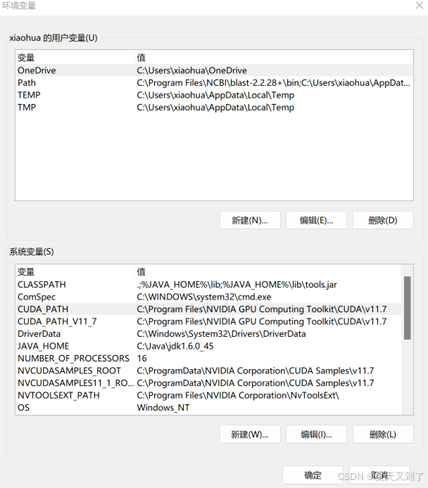428x488 pixels.
Task: Click the C:\WINDOWS\system32\cmd.exe value
Action: tap(204, 297)
